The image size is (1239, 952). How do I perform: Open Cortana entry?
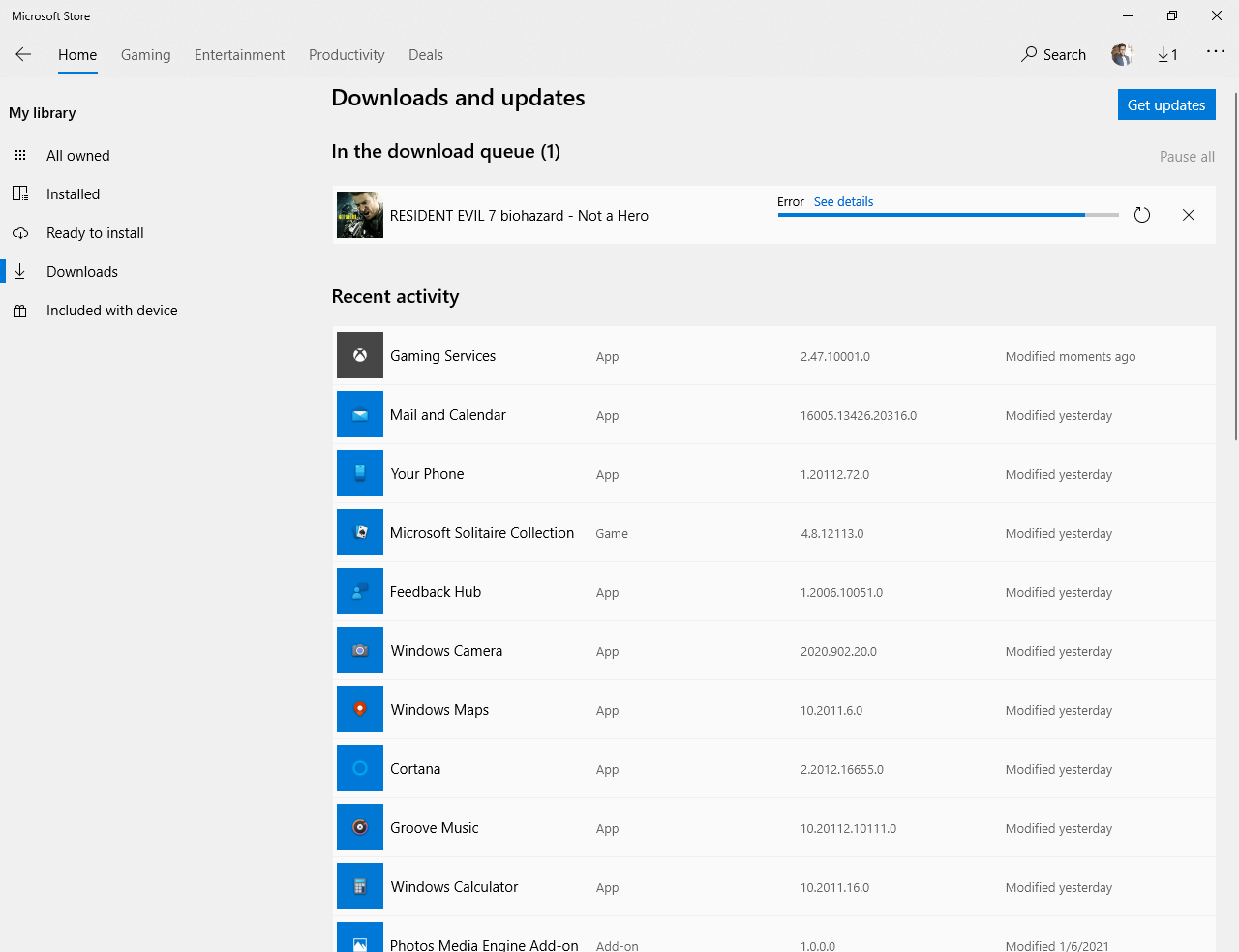(774, 768)
